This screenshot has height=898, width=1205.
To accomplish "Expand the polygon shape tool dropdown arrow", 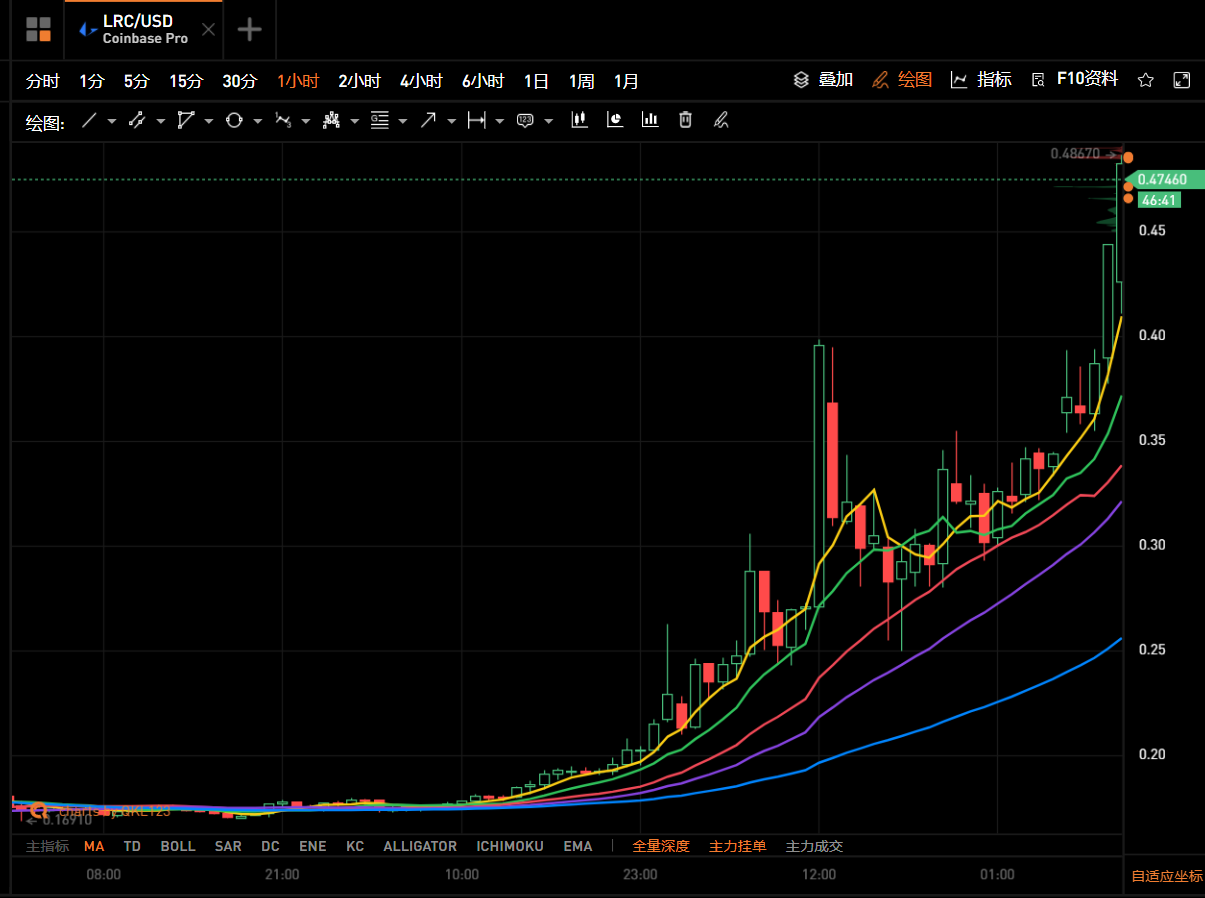I will (x=209, y=122).
